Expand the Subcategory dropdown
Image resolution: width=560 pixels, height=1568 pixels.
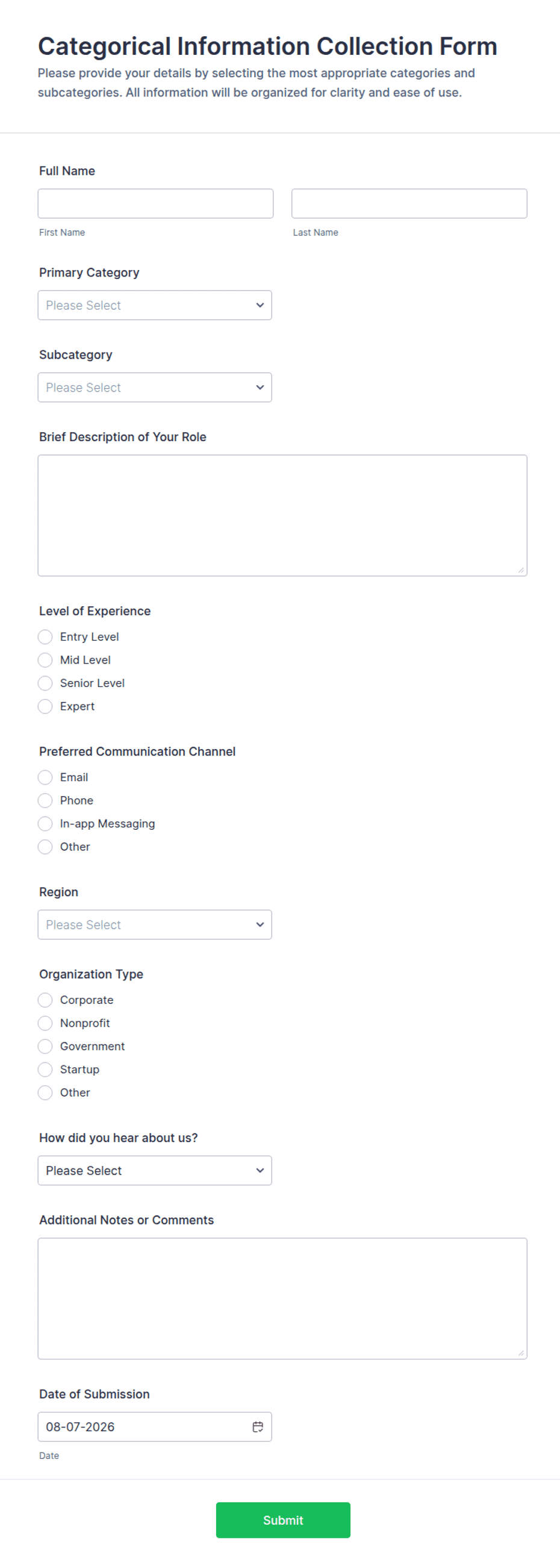click(155, 387)
